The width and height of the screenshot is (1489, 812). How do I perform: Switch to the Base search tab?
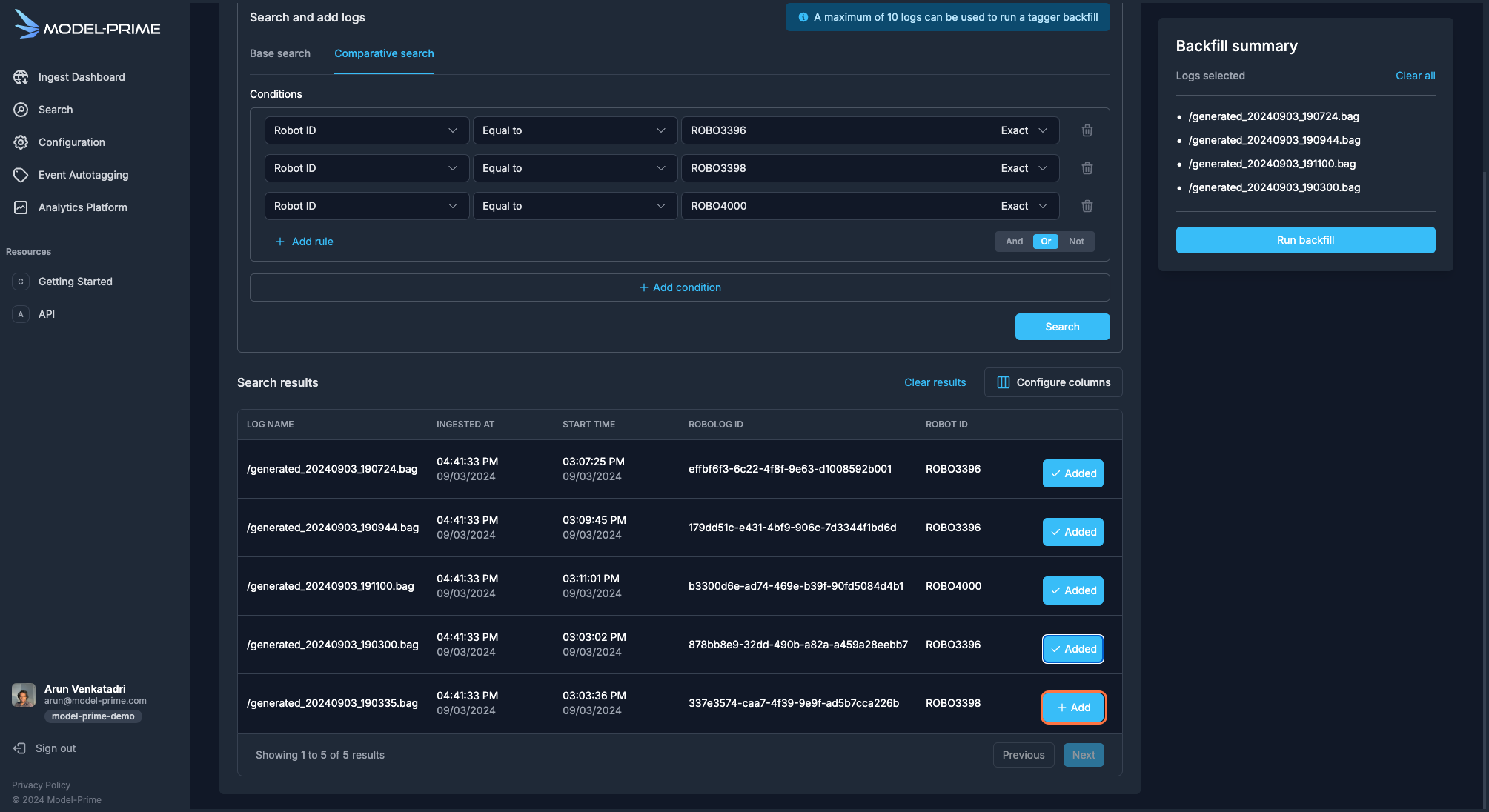(x=280, y=53)
